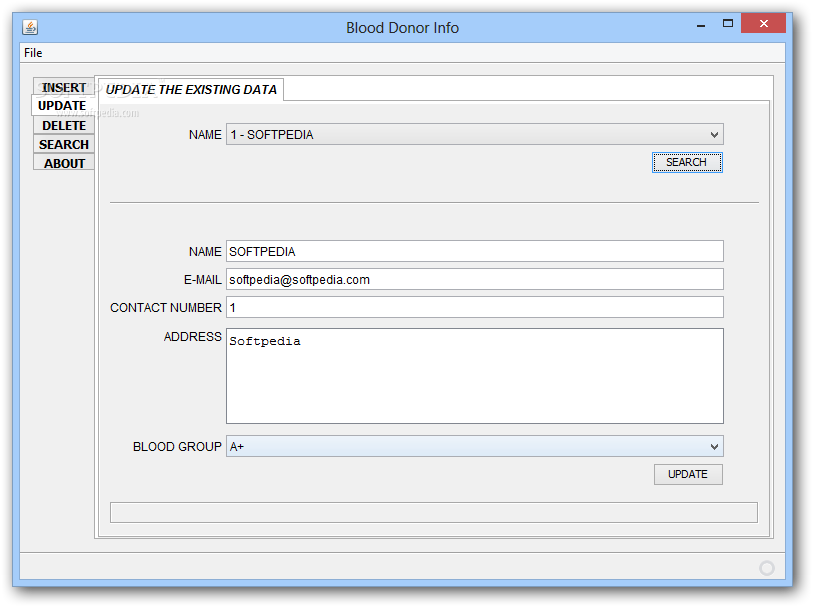Click the SEARCH button under the name selector
The image size is (813, 607).
(687, 162)
